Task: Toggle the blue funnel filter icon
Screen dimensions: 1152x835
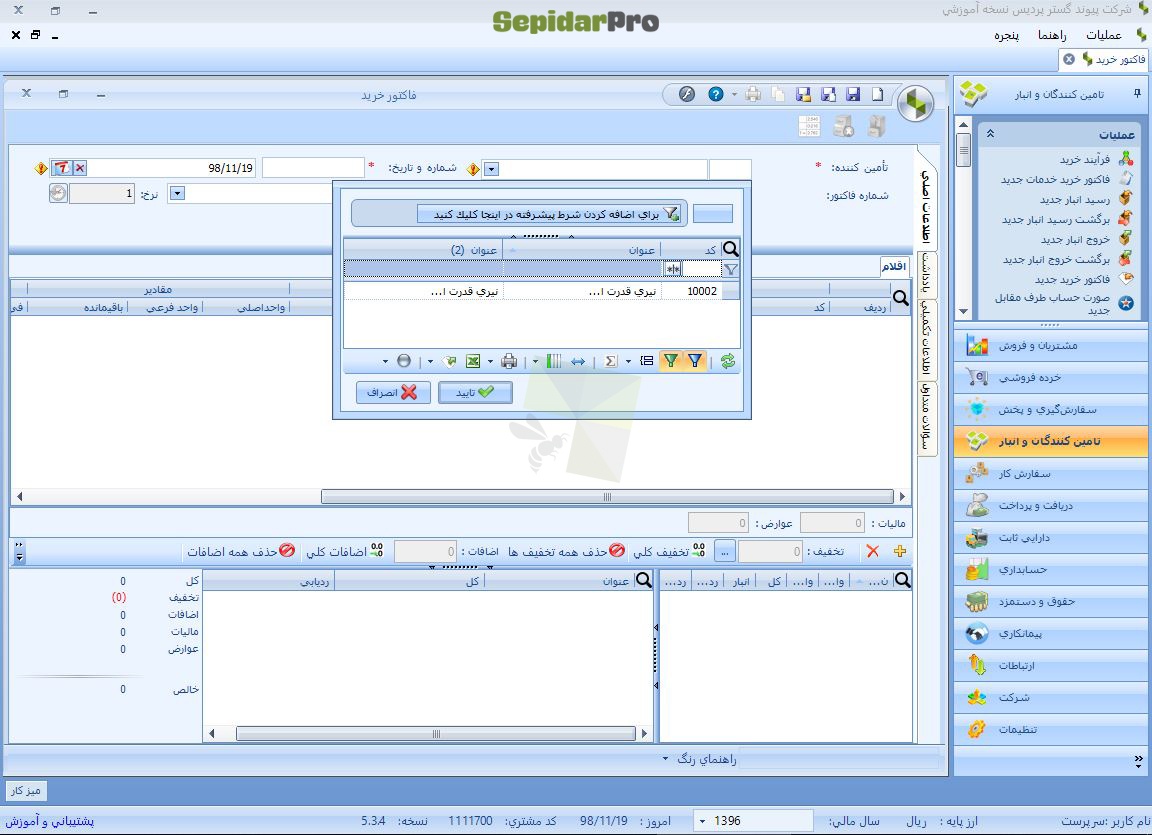Action: coord(695,361)
